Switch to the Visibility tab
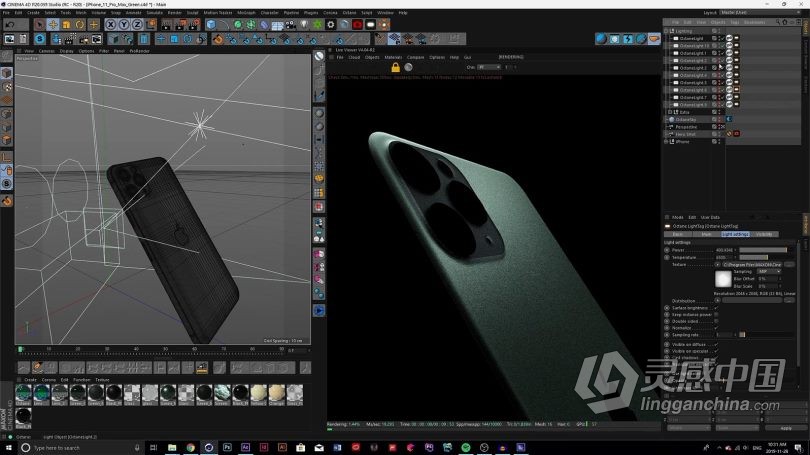The height and width of the screenshot is (455, 810). pos(764,234)
